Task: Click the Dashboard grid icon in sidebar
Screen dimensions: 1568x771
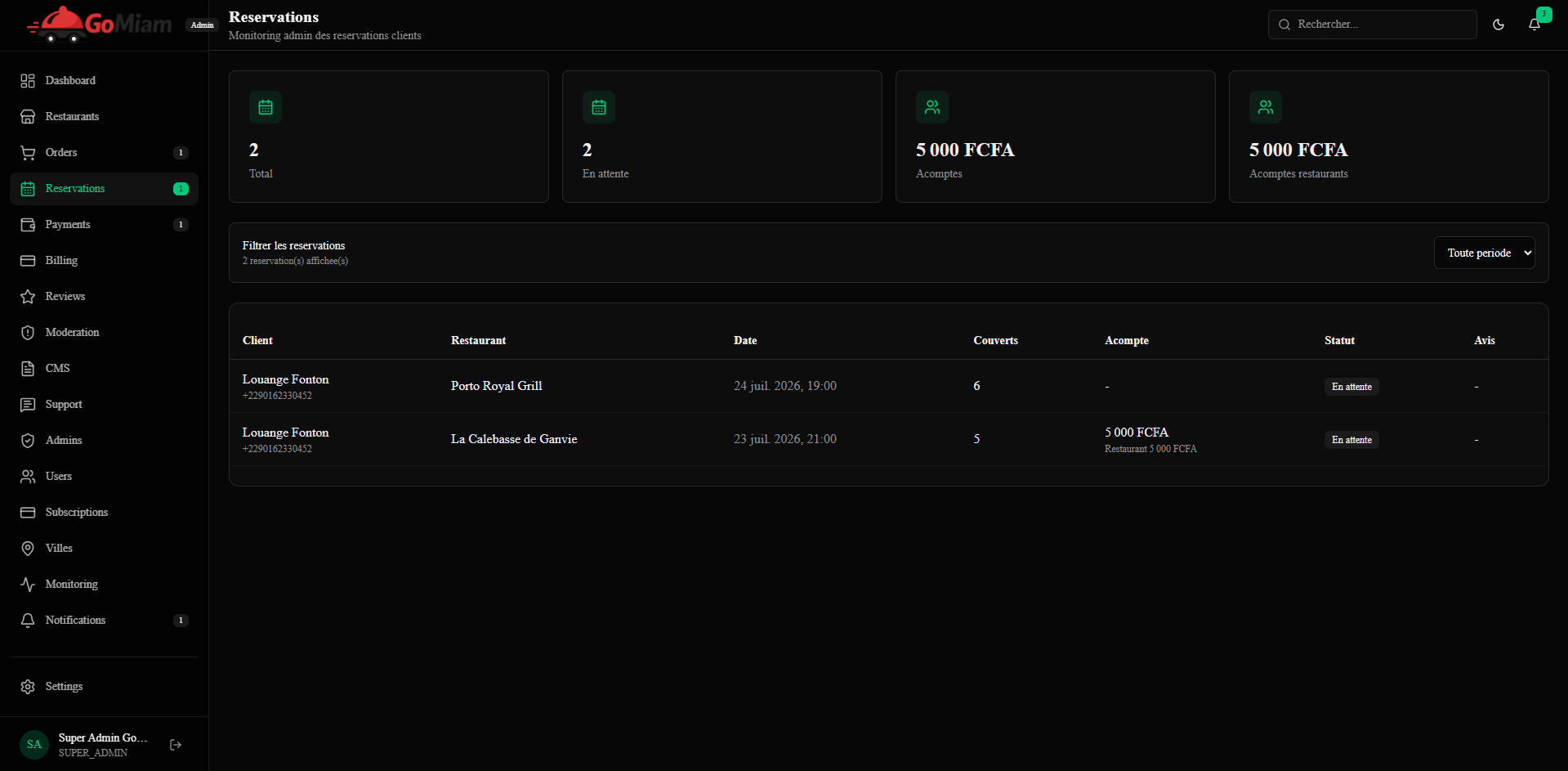Action: (x=28, y=81)
